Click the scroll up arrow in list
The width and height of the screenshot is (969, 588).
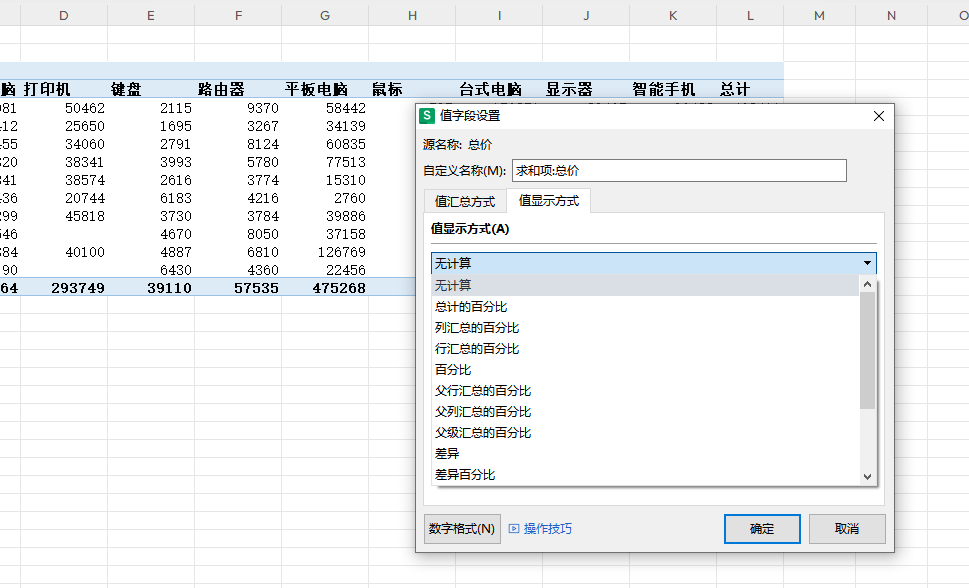click(x=867, y=285)
